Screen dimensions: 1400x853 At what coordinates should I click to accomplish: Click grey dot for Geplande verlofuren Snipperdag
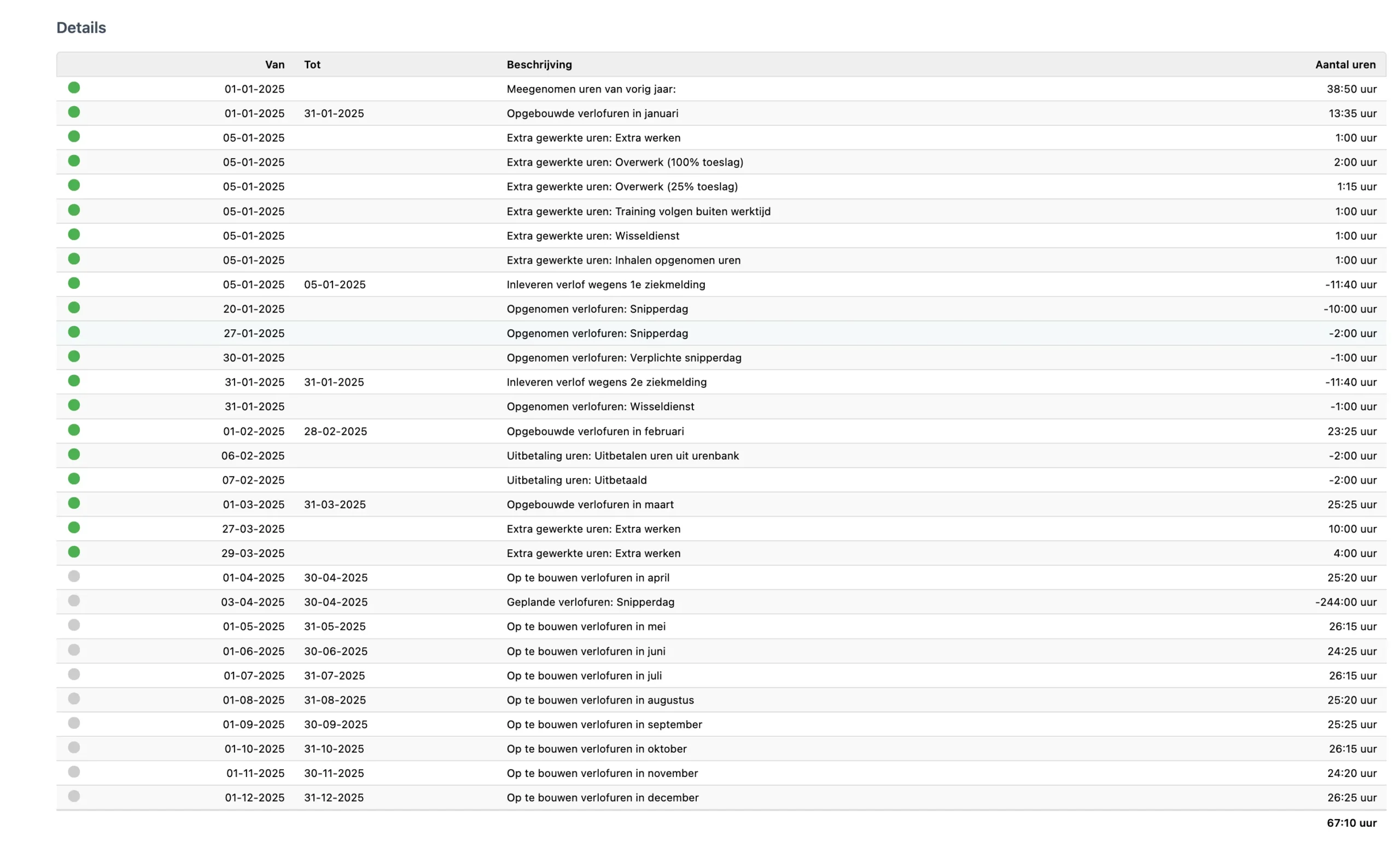pos(74,601)
